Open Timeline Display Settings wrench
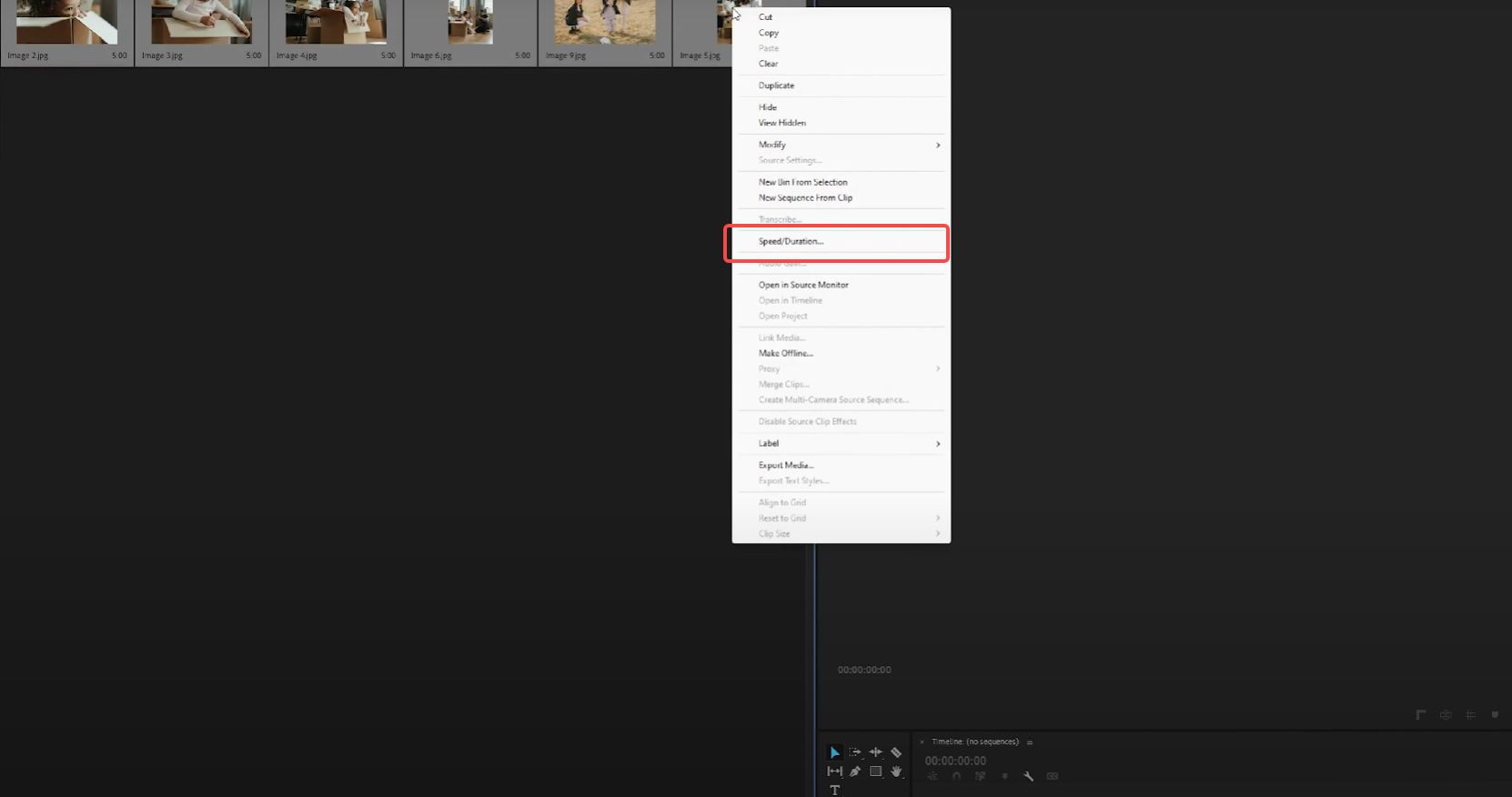 coord(1028,776)
